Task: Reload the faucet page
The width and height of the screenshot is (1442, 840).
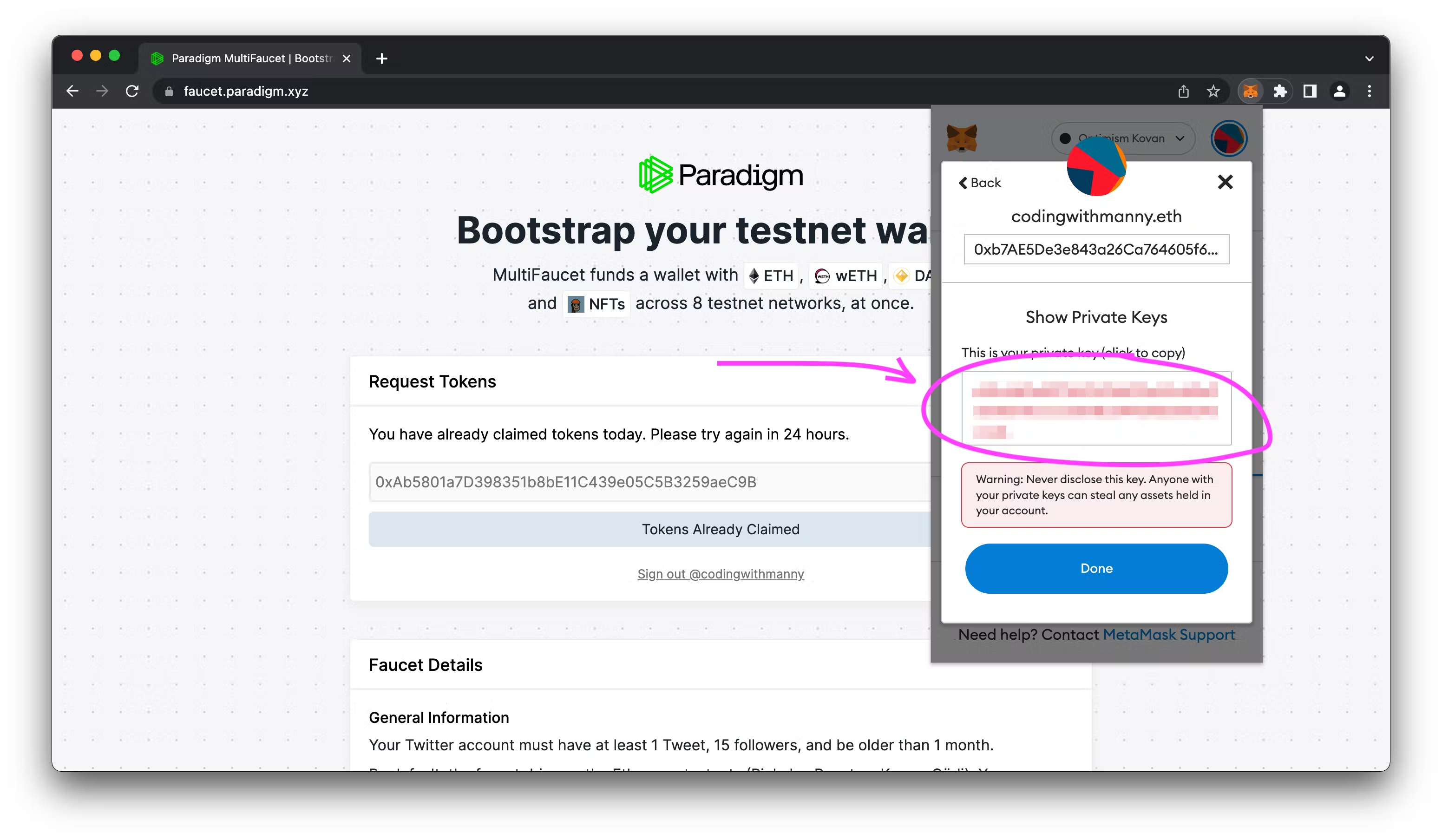Action: [x=132, y=91]
